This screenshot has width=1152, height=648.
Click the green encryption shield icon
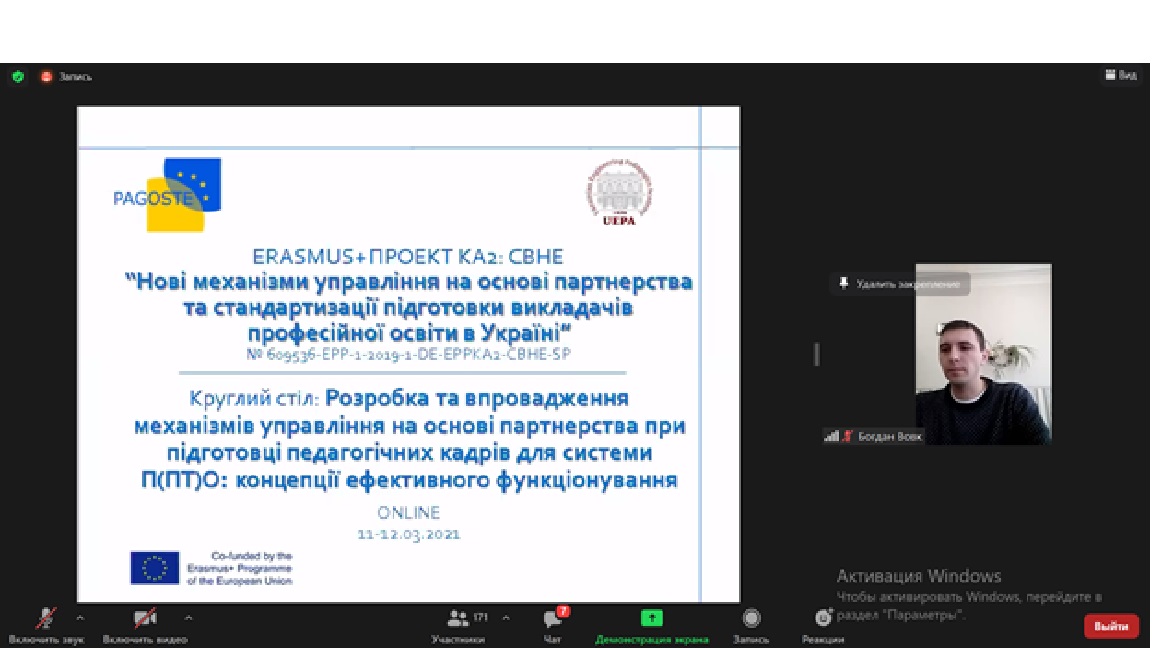tap(18, 77)
